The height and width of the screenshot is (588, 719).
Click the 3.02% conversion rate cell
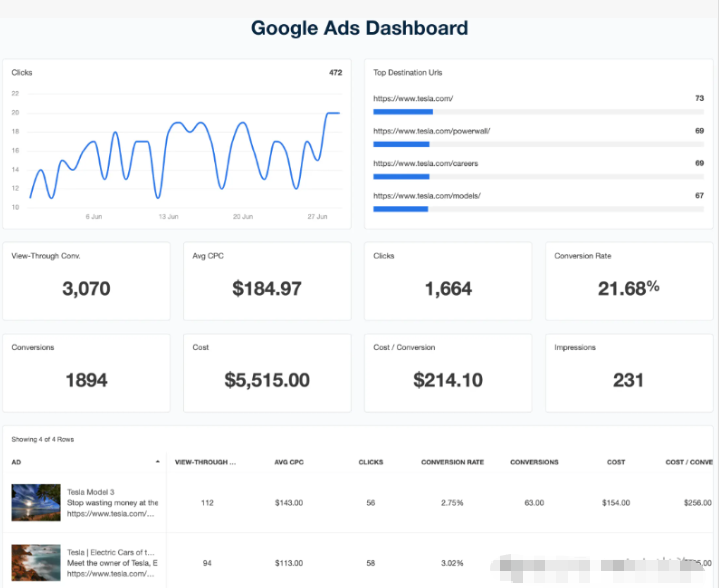point(452,563)
